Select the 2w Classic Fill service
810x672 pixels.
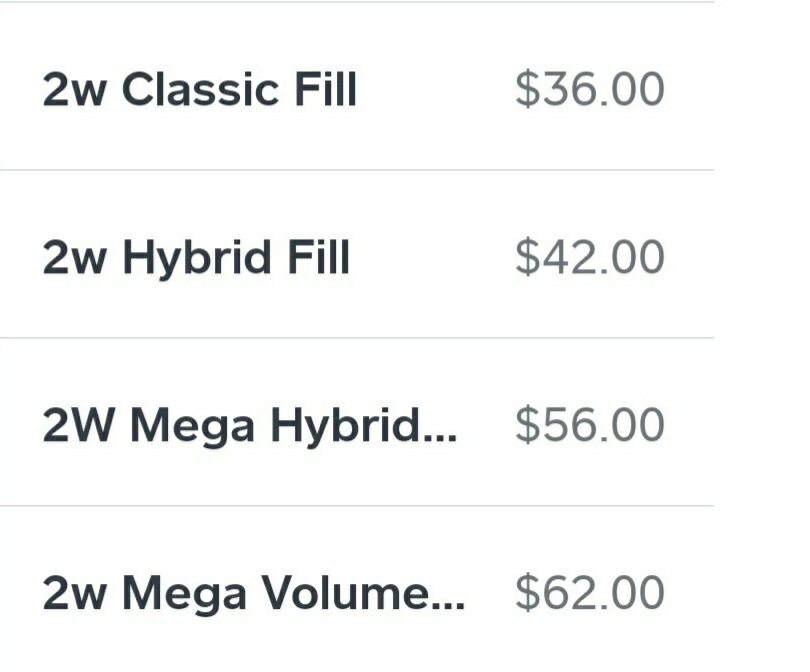[x=199, y=90]
